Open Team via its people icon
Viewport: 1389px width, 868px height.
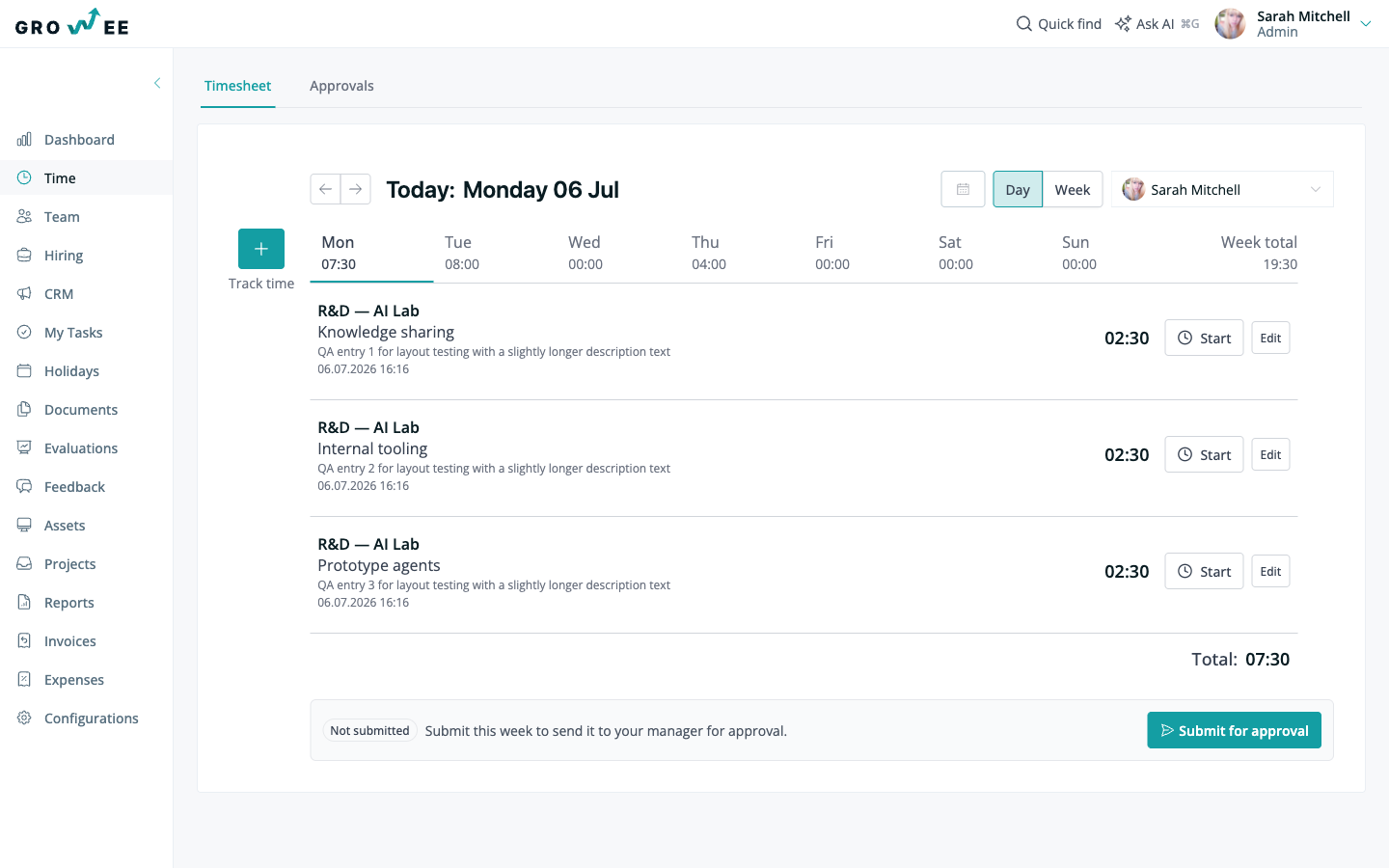click(24, 216)
